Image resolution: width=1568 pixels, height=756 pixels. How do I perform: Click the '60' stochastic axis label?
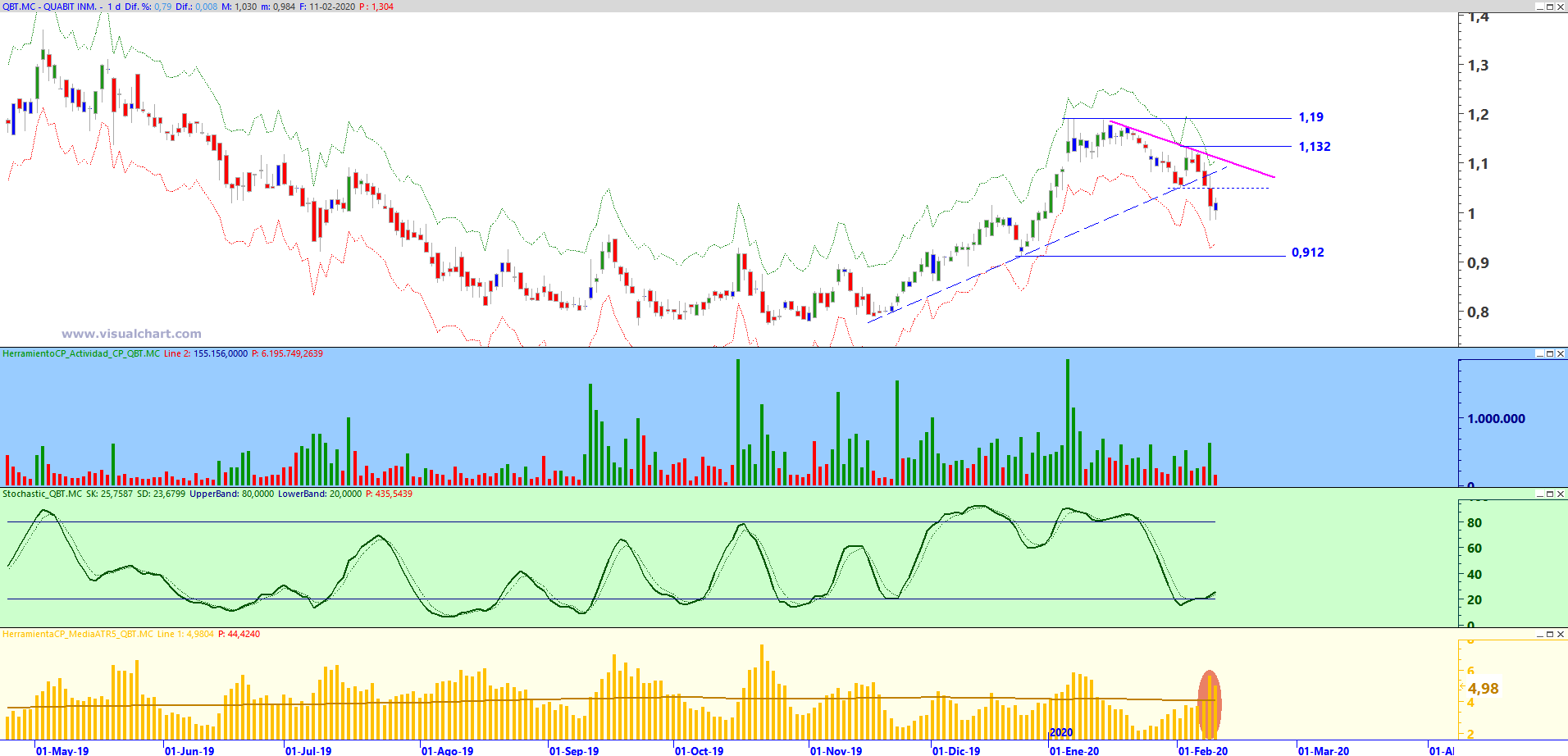[x=1475, y=549]
